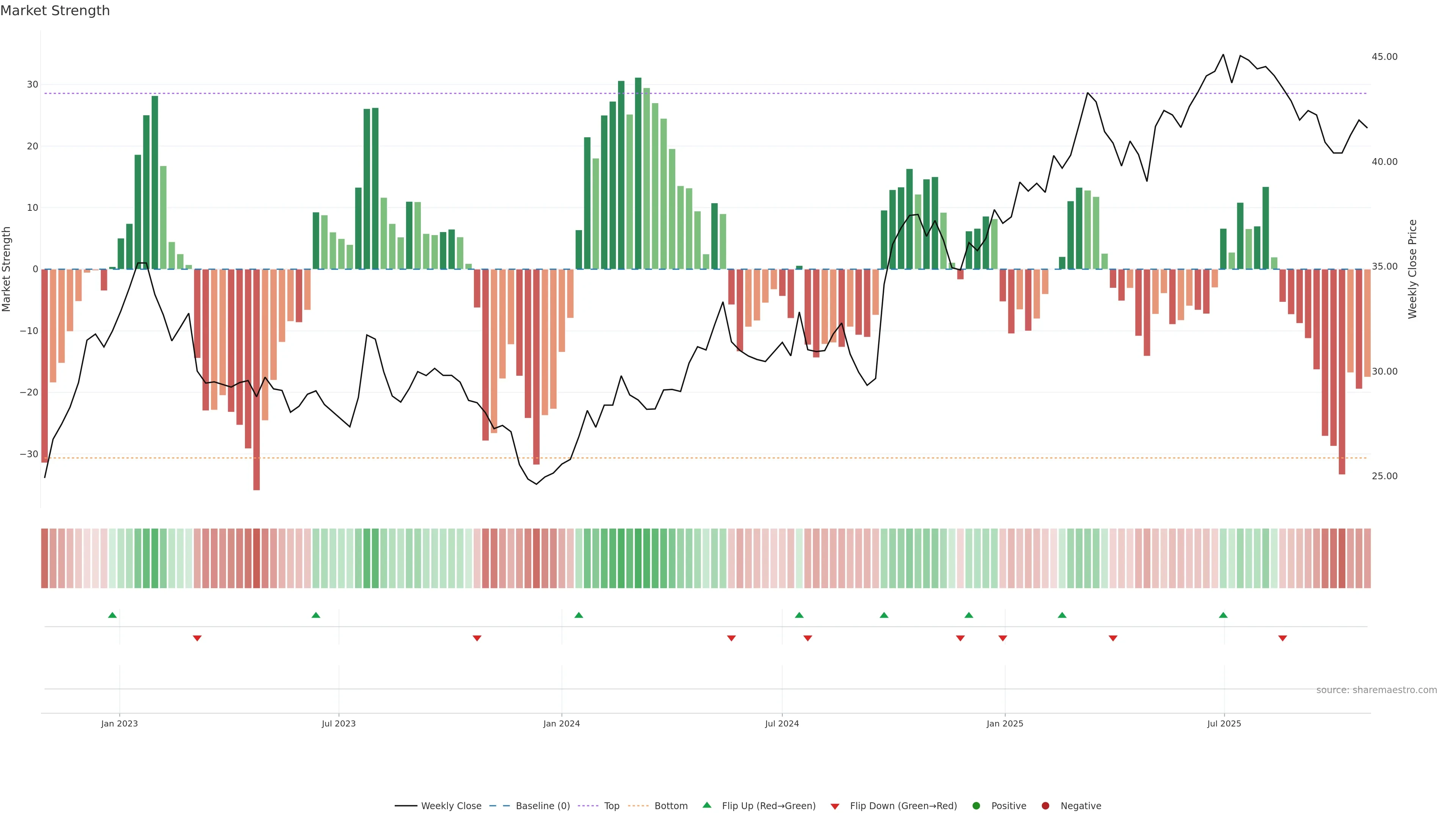This screenshot has width=1456, height=819.
Task: Click the Flip Up green triangle legend icon
Action: [x=706, y=805]
